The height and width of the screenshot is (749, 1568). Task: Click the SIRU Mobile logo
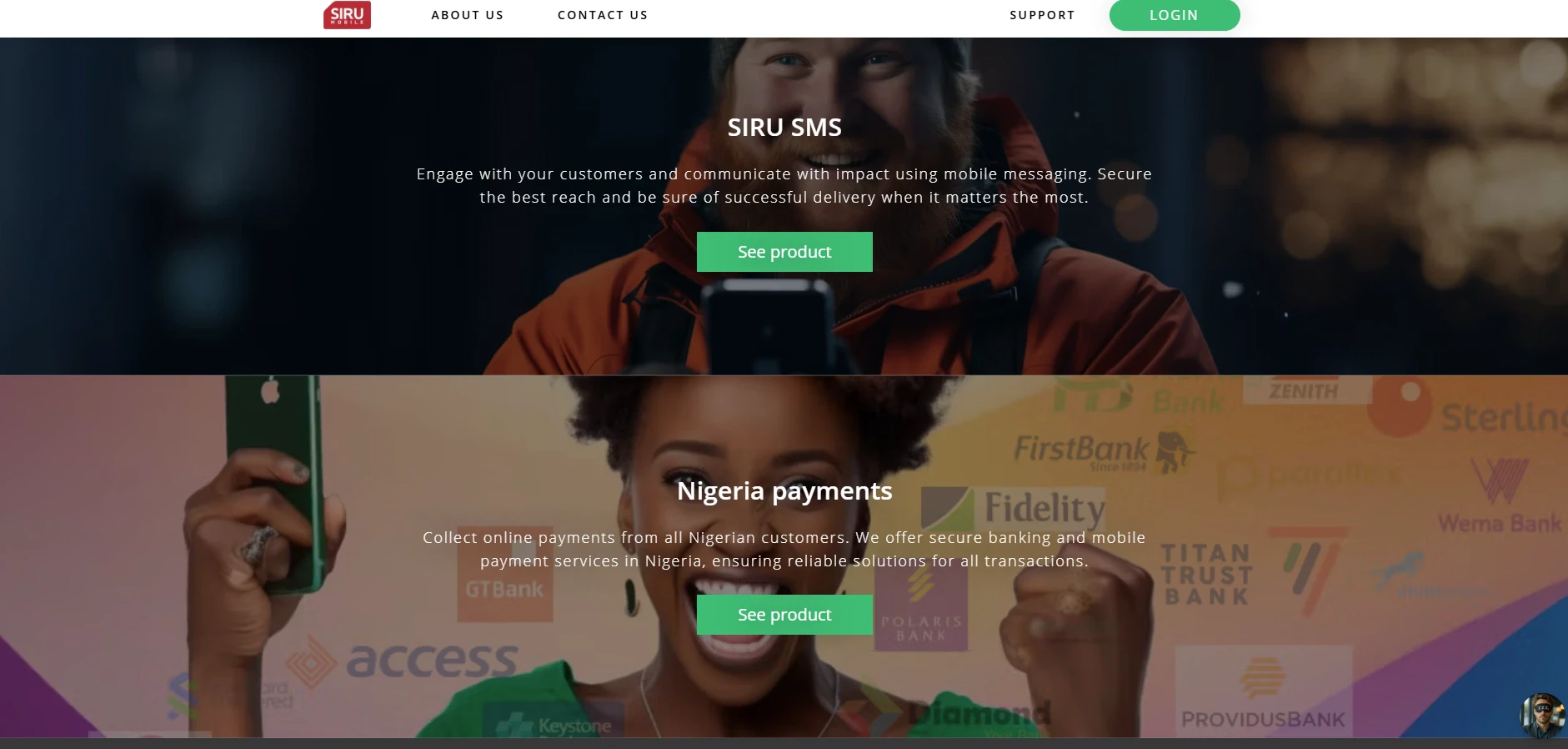[347, 15]
